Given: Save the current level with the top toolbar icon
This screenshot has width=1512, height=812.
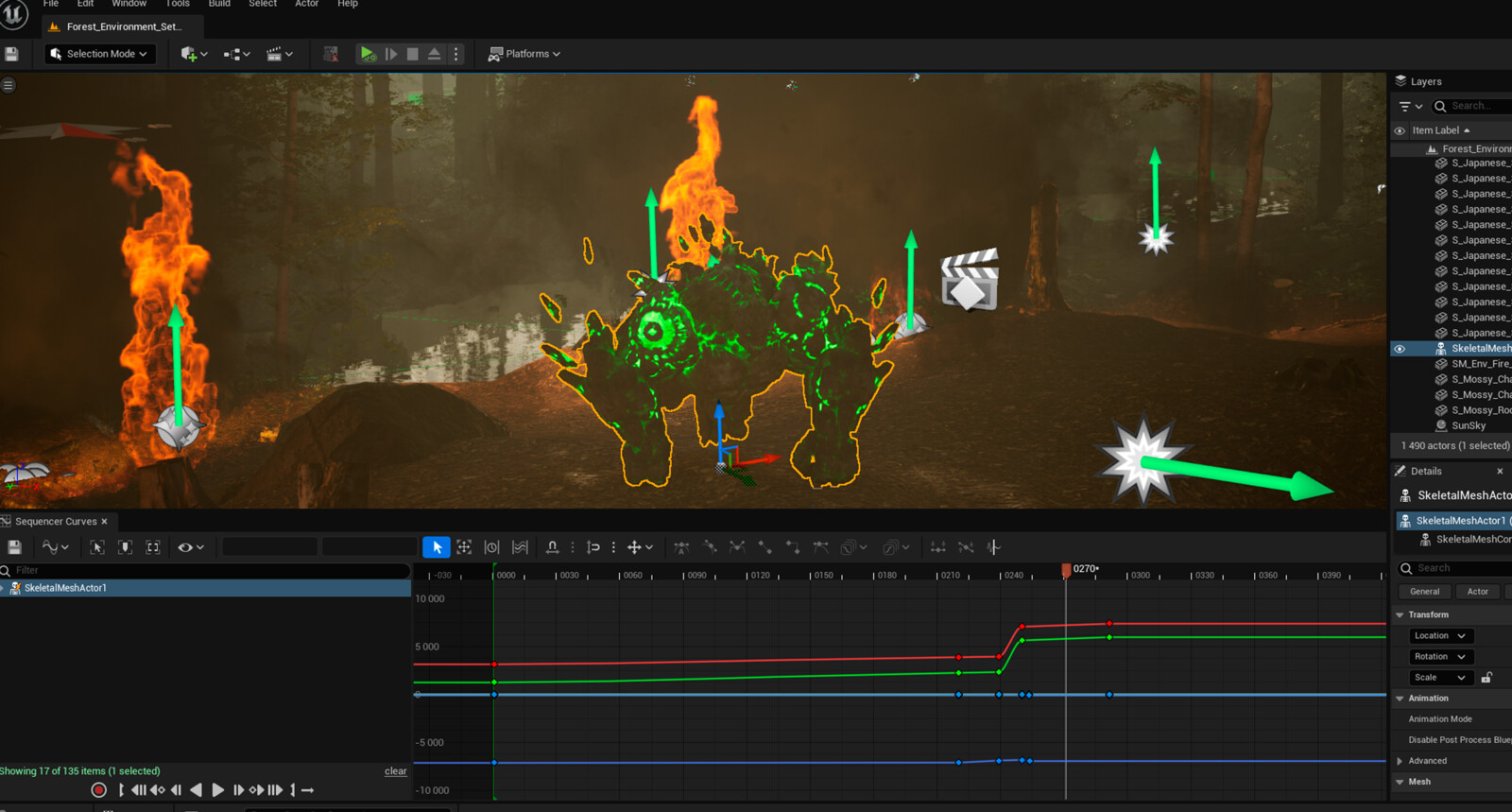Looking at the screenshot, I should click(x=11, y=54).
